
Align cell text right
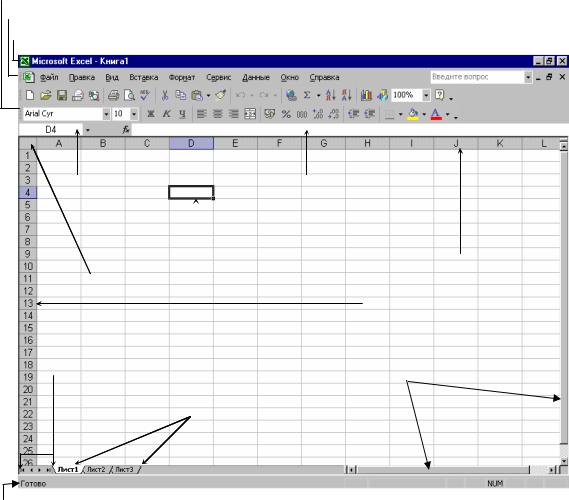(234, 114)
